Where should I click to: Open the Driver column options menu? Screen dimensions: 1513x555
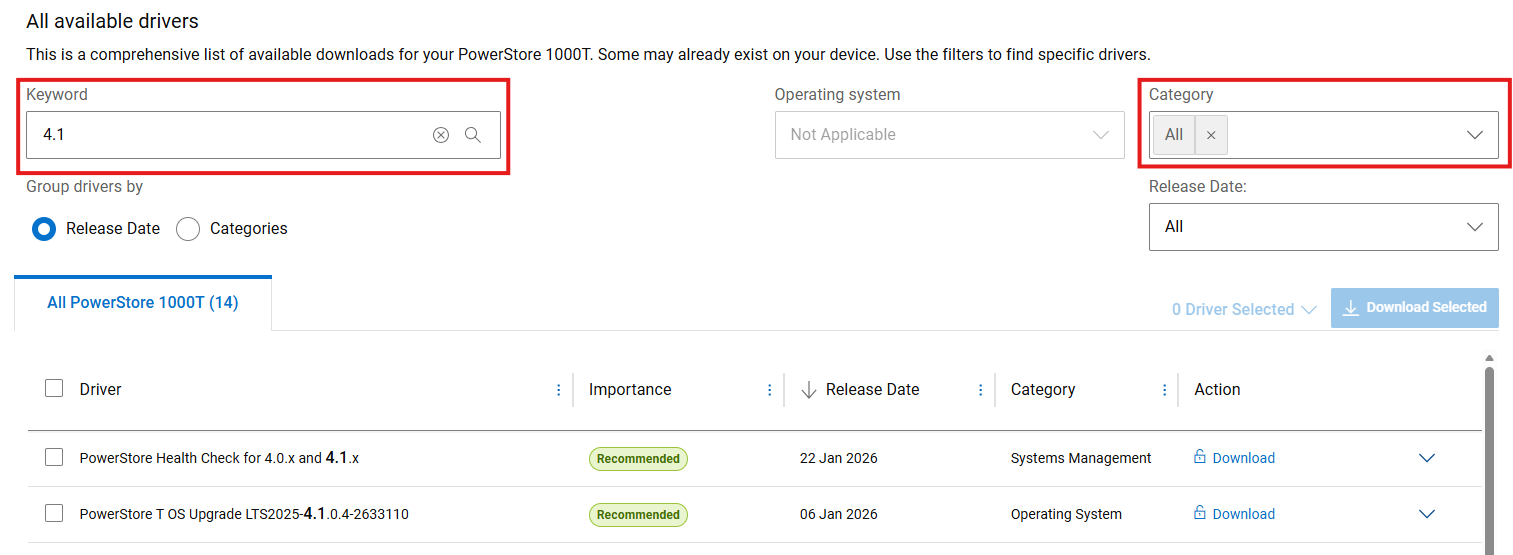(559, 390)
